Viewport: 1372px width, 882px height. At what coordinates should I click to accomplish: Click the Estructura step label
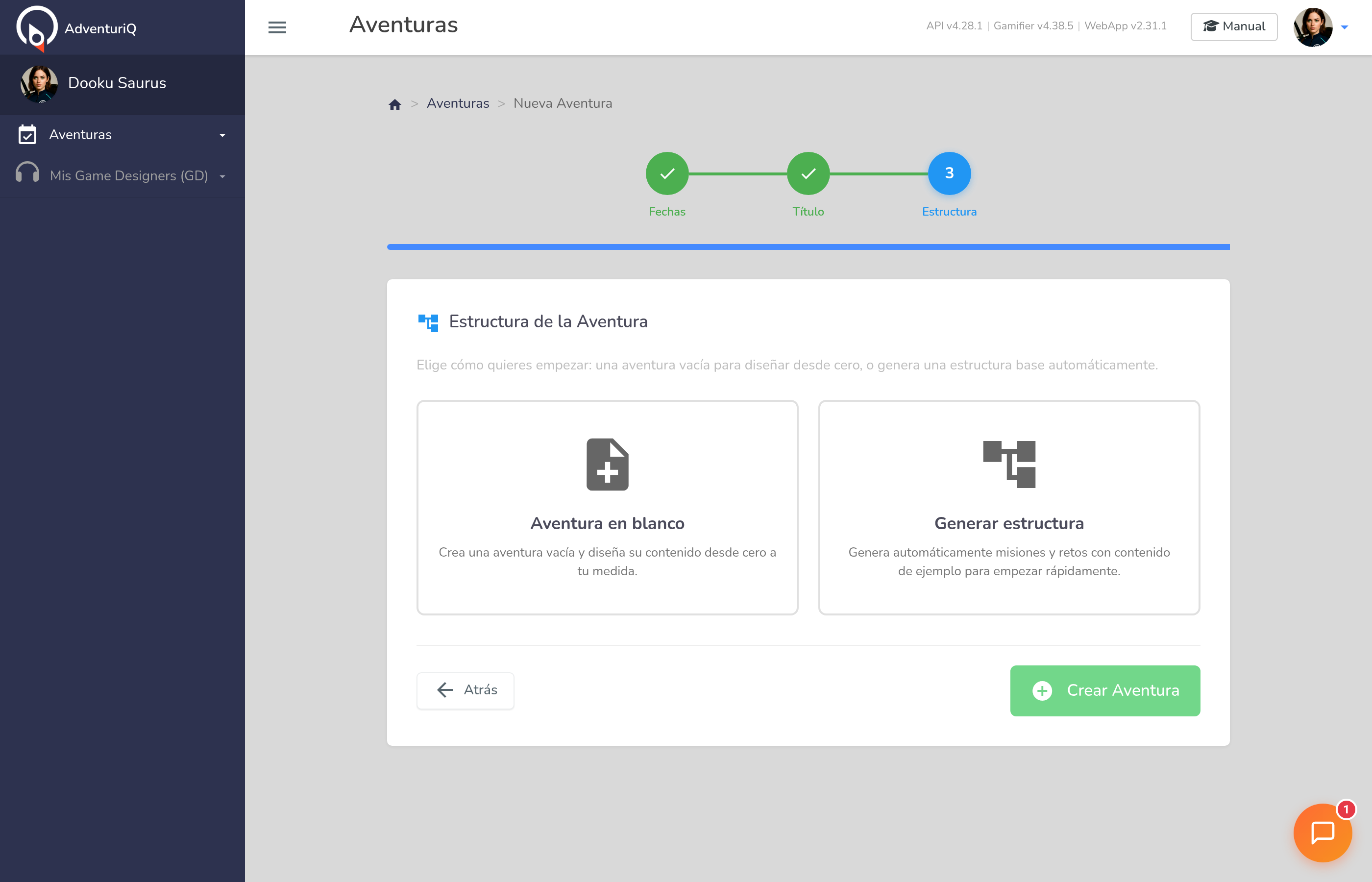tap(949, 211)
